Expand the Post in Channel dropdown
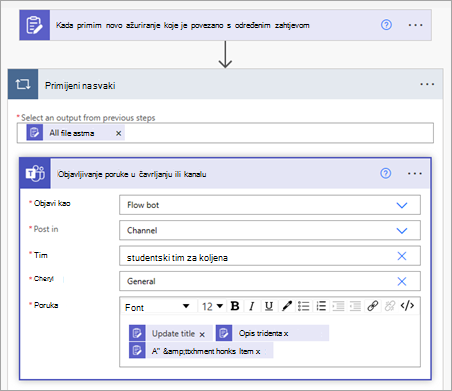The image size is (452, 391). point(402,231)
